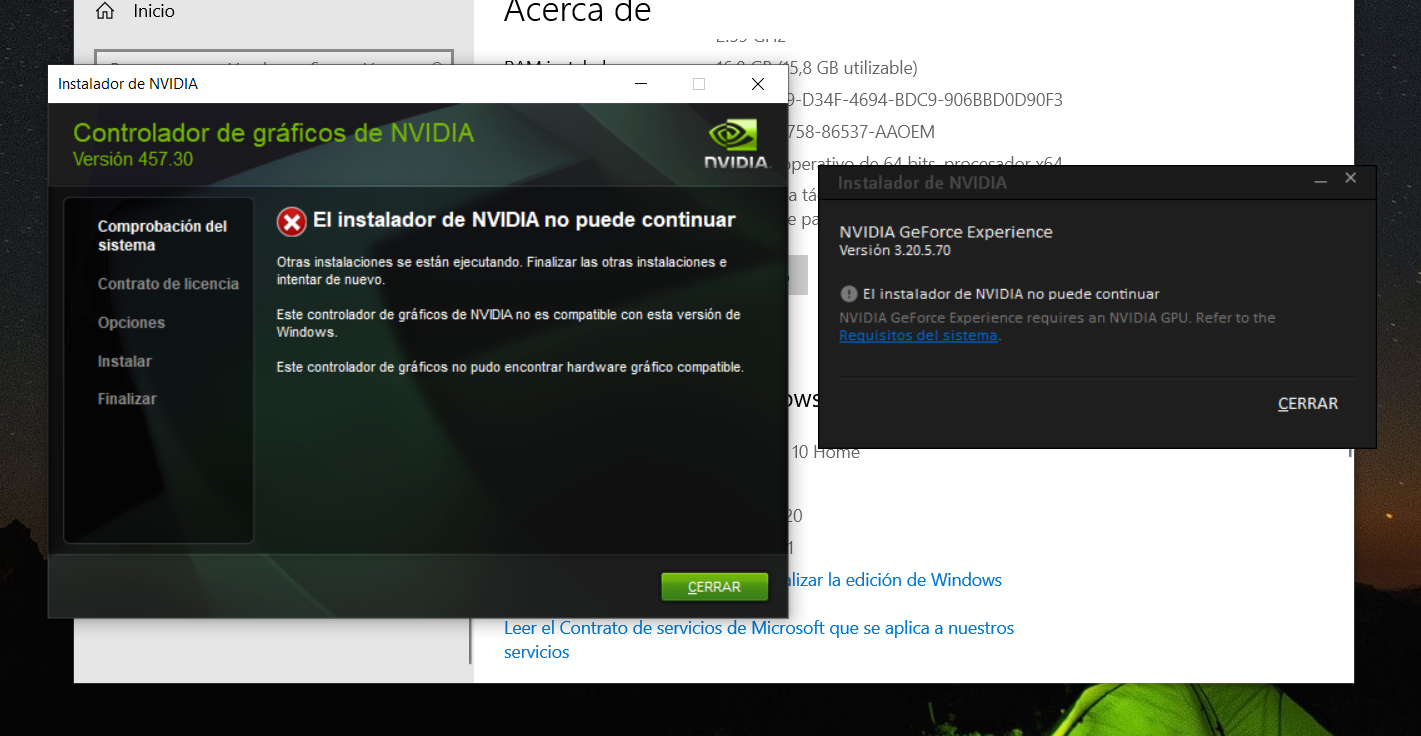Click CERRAR in GeForce Experience installer
The height and width of the screenshot is (736, 1421).
pos(1307,404)
